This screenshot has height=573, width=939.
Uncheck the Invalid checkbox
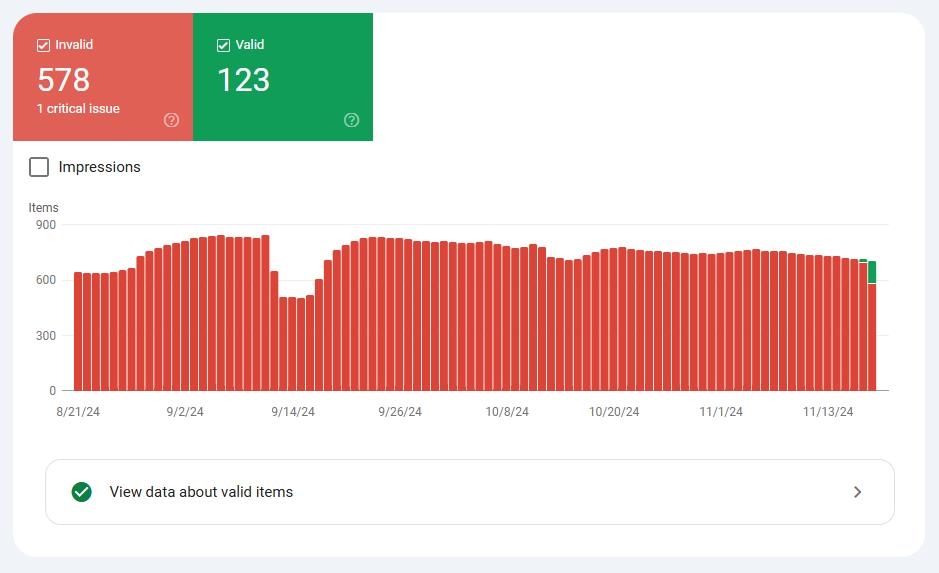click(43, 45)
